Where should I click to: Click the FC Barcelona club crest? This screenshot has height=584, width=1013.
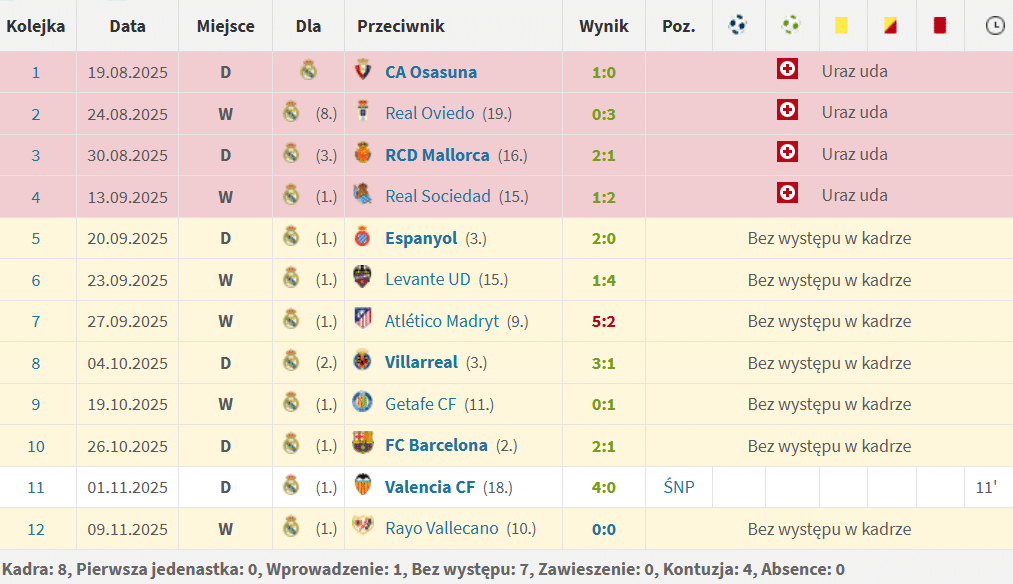[363, 445]
